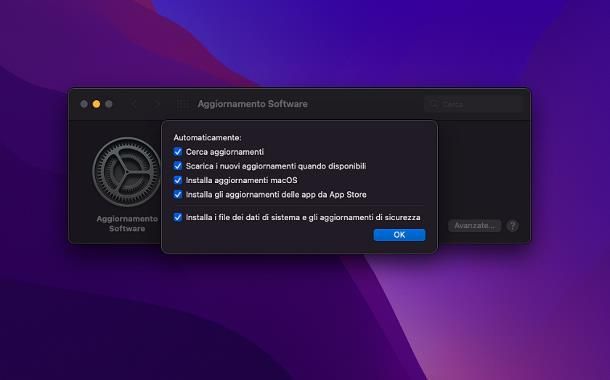610x380 pixels.
Task: Click the Automaticamente: heading text
Action: (x=207, y=138)
